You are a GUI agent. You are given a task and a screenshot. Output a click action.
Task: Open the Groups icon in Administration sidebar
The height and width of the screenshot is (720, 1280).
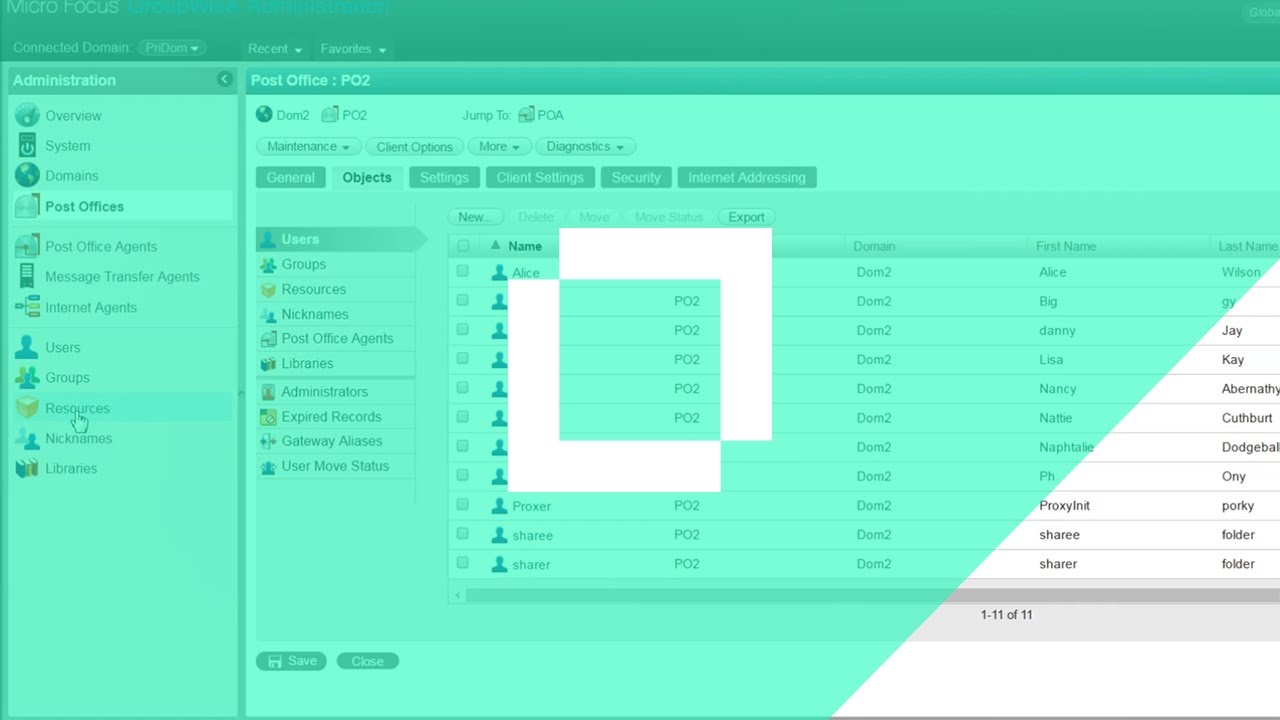pyautogui.click(x=27, y=377)
